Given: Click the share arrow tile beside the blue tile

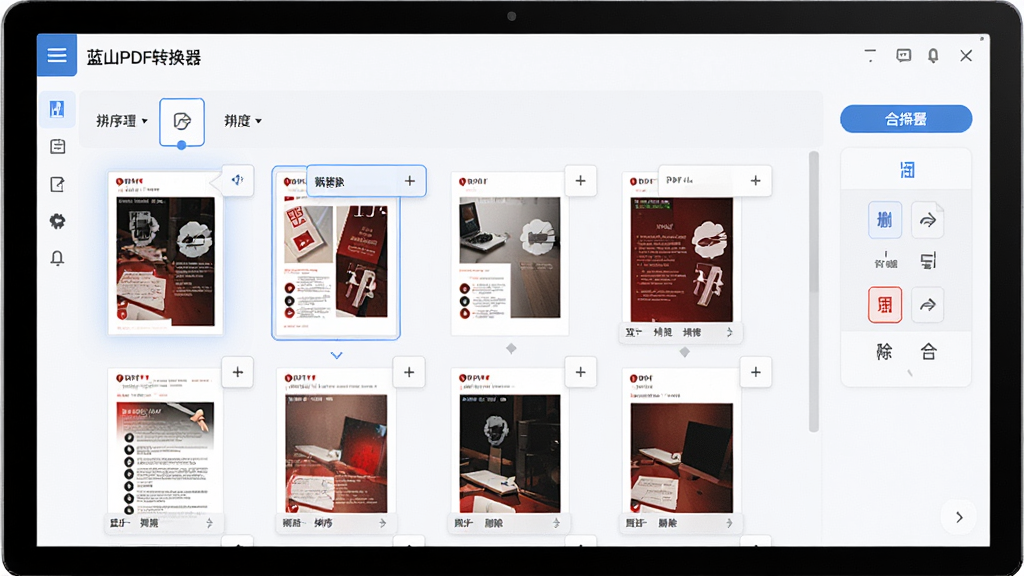Looking at the screenshot, I should 927,221.
